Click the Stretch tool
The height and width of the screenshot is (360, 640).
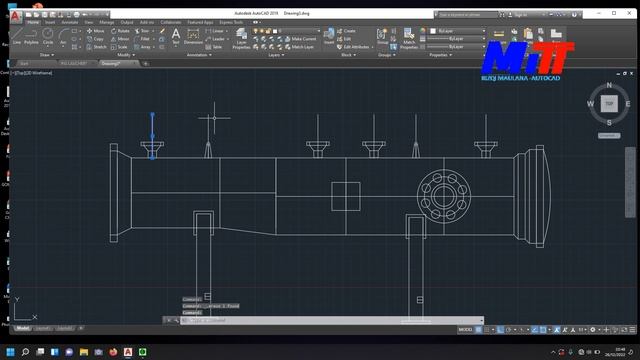(97, 47)
